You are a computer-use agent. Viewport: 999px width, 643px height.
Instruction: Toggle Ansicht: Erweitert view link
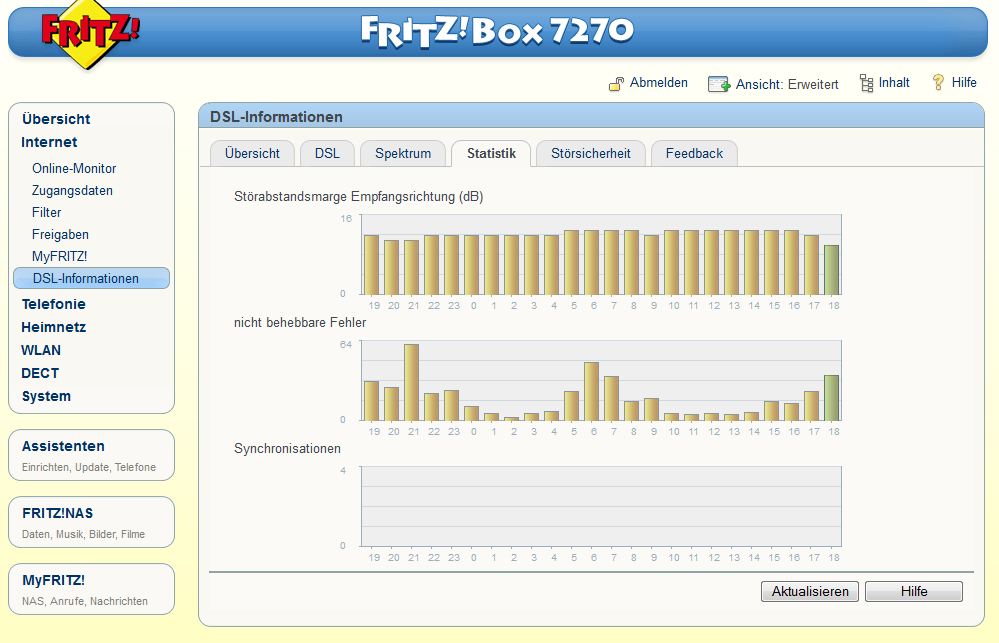787,84
